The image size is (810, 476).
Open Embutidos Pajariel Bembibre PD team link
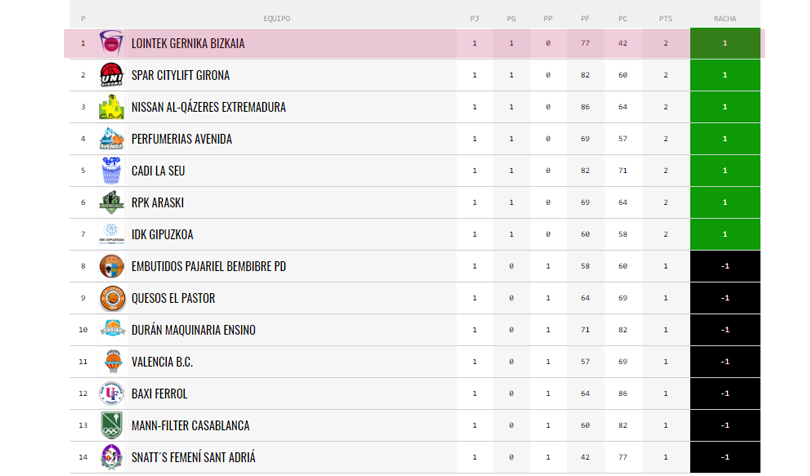(x=209, y=266)
